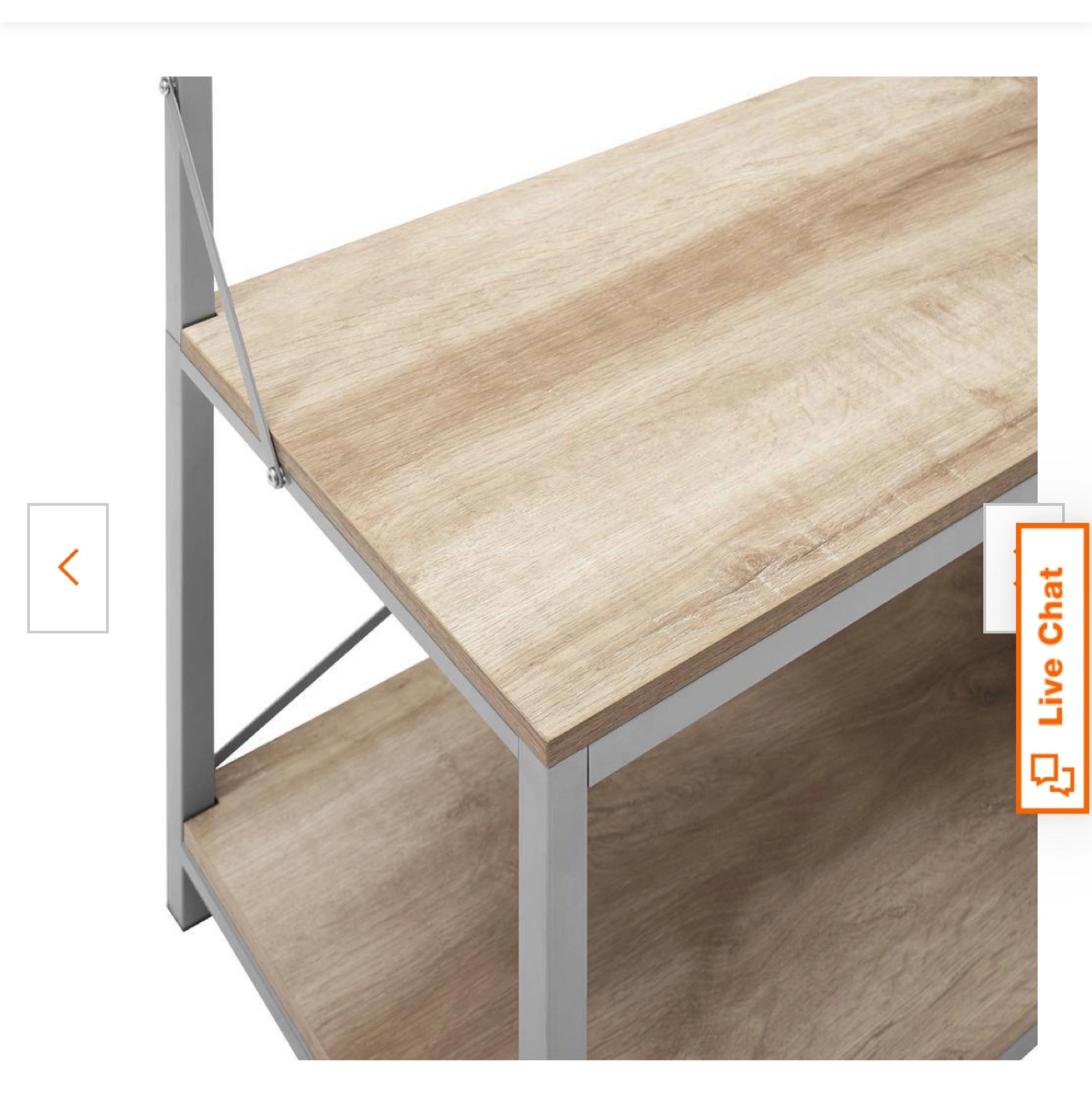1092x1104 pixels.
Task: Click the main bookshelf product photo
Action: point(598,568)
